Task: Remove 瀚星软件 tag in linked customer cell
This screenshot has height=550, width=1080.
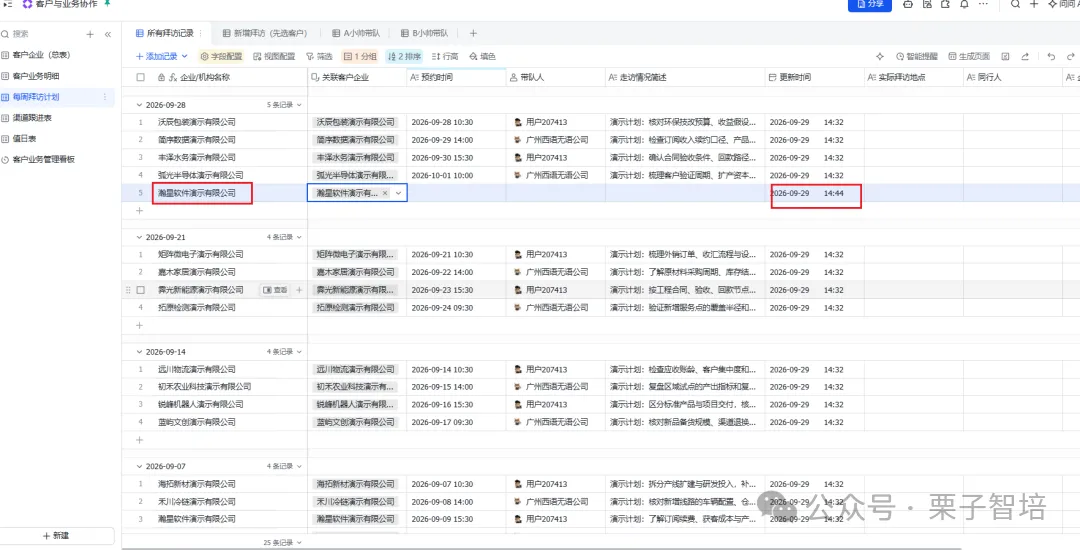Action: pyautogui.click(x=385, y=193)
